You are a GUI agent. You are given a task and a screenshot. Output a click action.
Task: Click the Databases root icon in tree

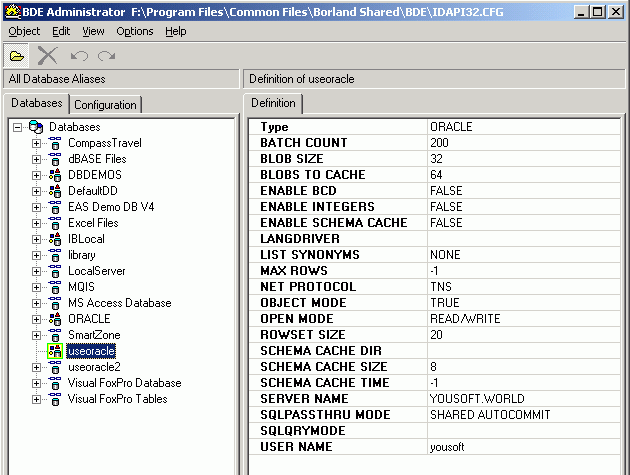[x=36, y=127]
